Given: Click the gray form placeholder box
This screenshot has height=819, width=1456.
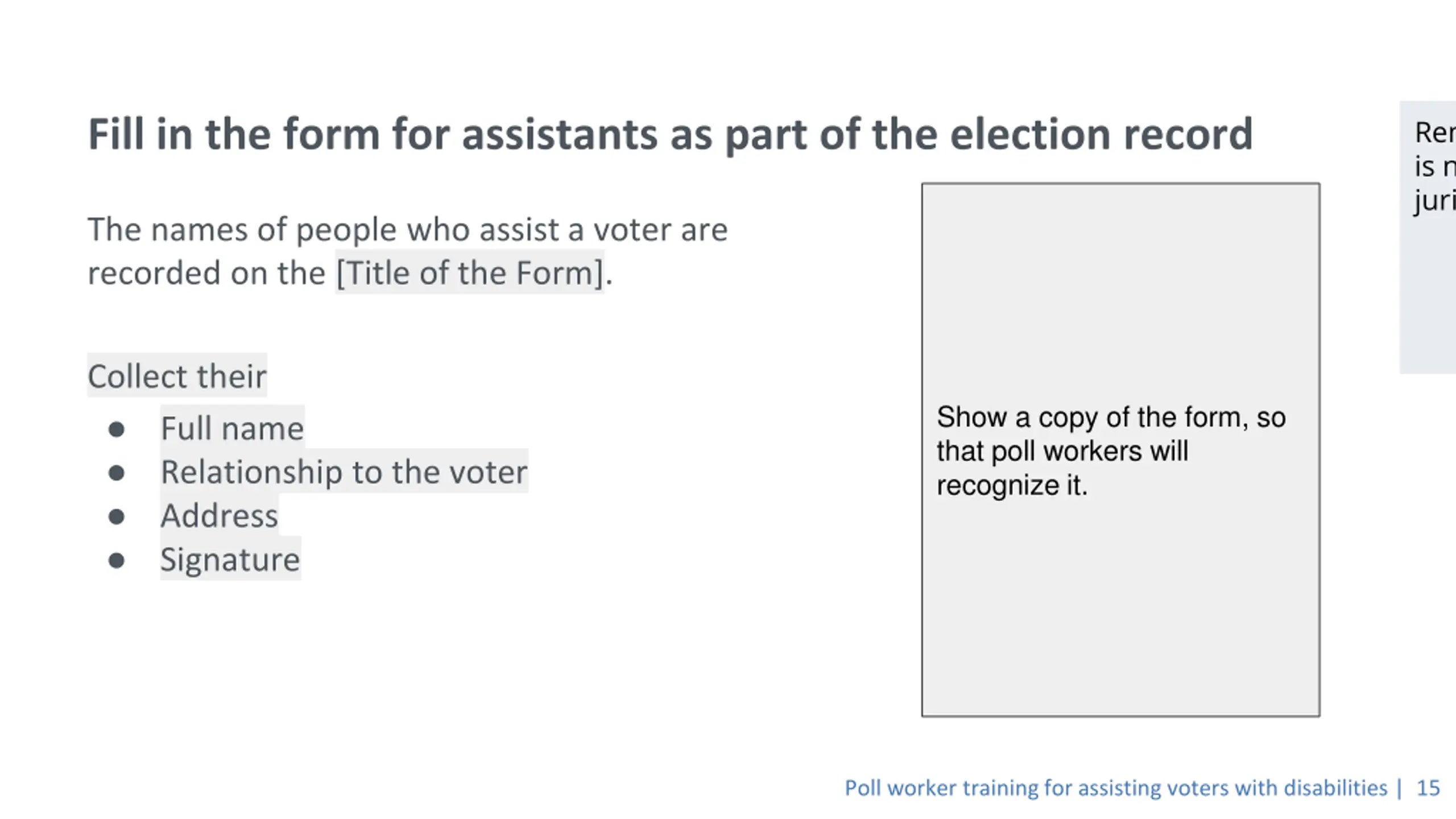Looking at the screenshot, I should point(1120,449).
